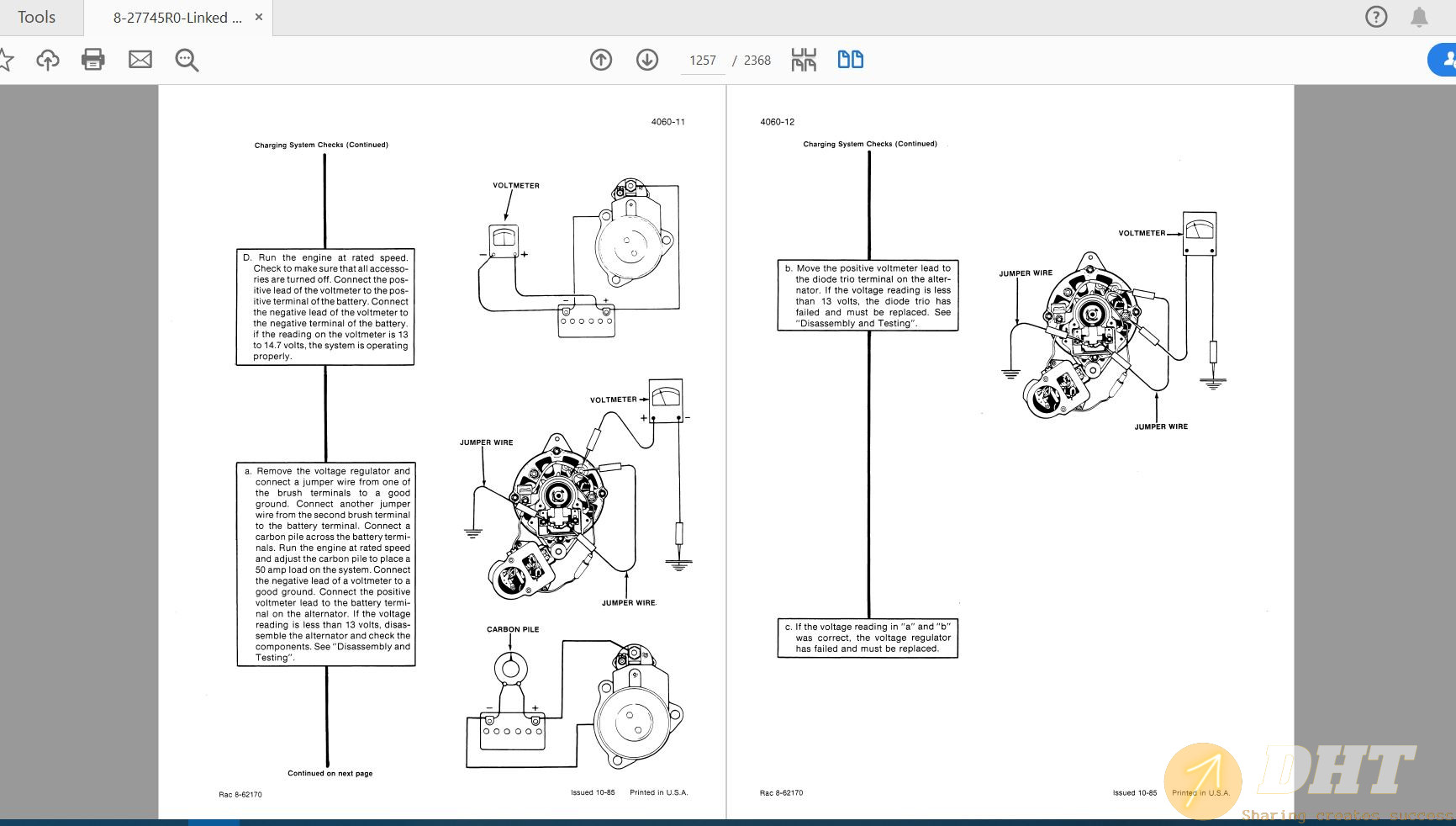Send file by email envelope icon
The height and width of the screenshot is (826, 1456).
pyautogui.click(x=140, y=60)
